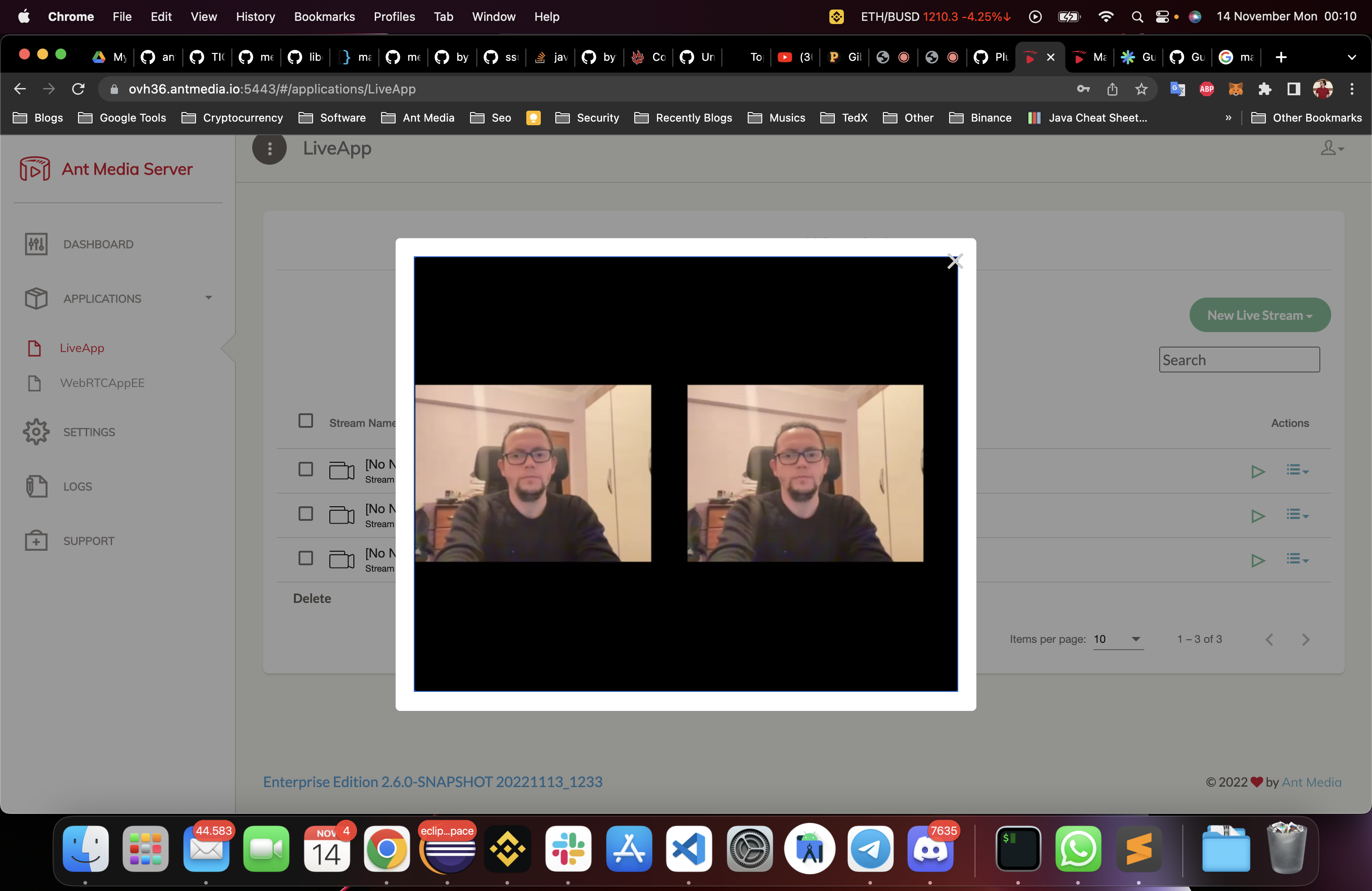1372x891 pixels.
Task: Play the third stream in the list
Action: (1258, 560)
